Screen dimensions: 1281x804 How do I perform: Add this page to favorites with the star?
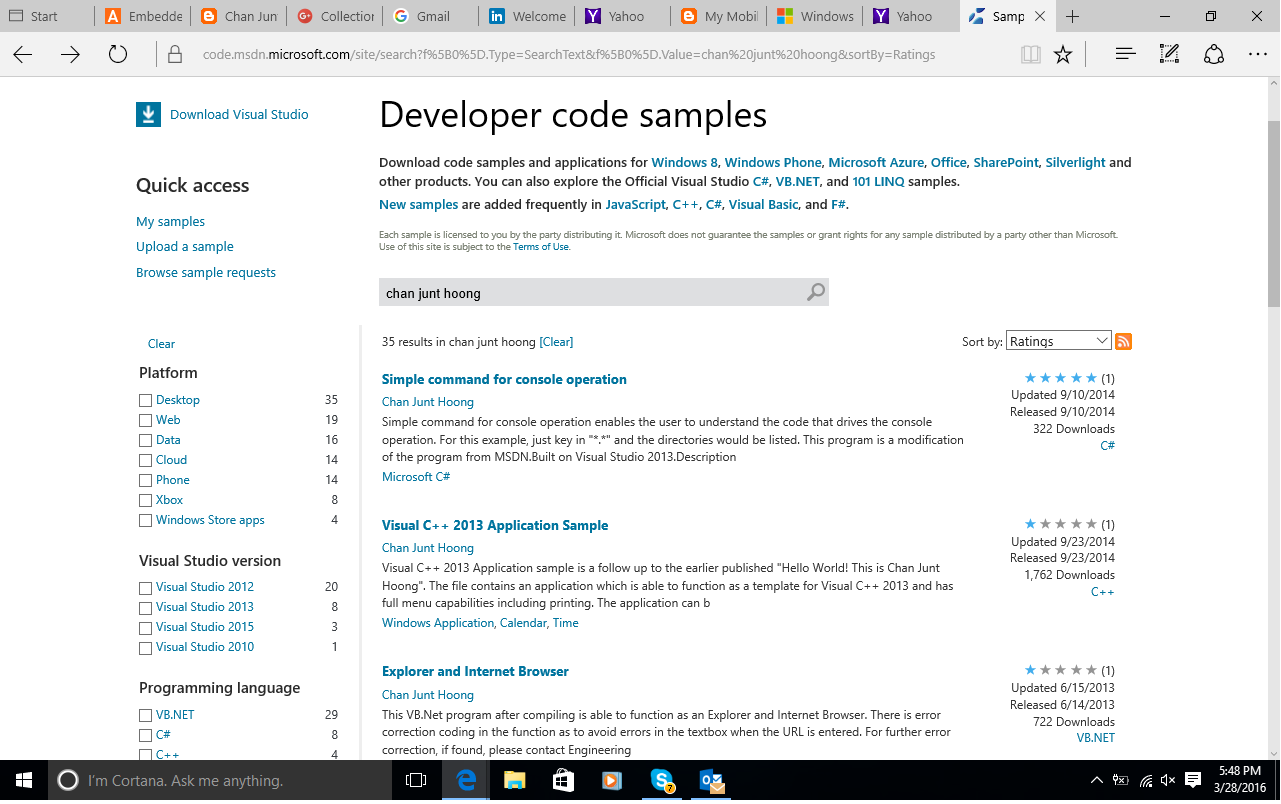(1063, 55)
